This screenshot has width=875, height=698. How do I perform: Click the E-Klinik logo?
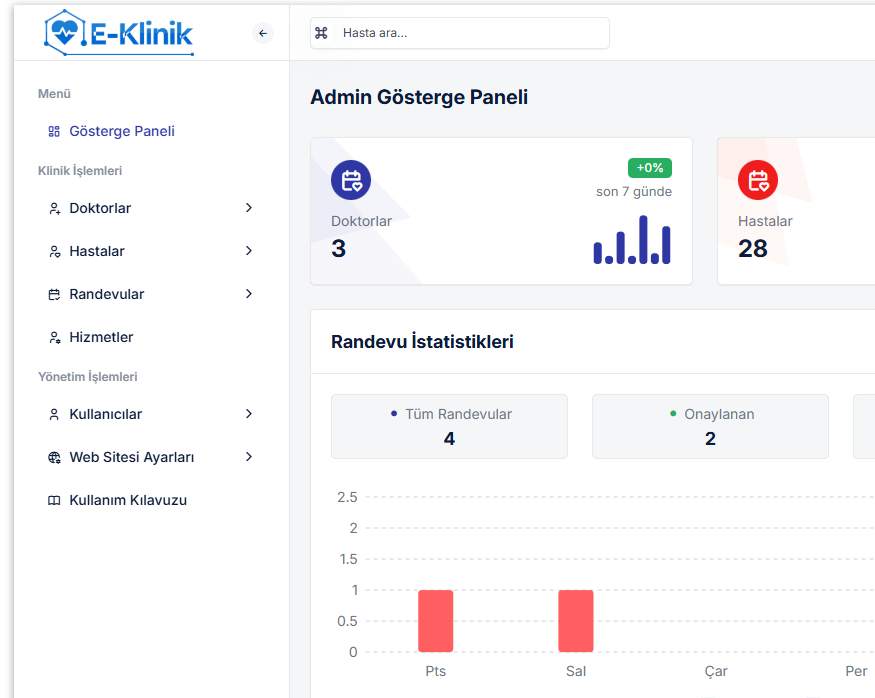tap(119, 33)
